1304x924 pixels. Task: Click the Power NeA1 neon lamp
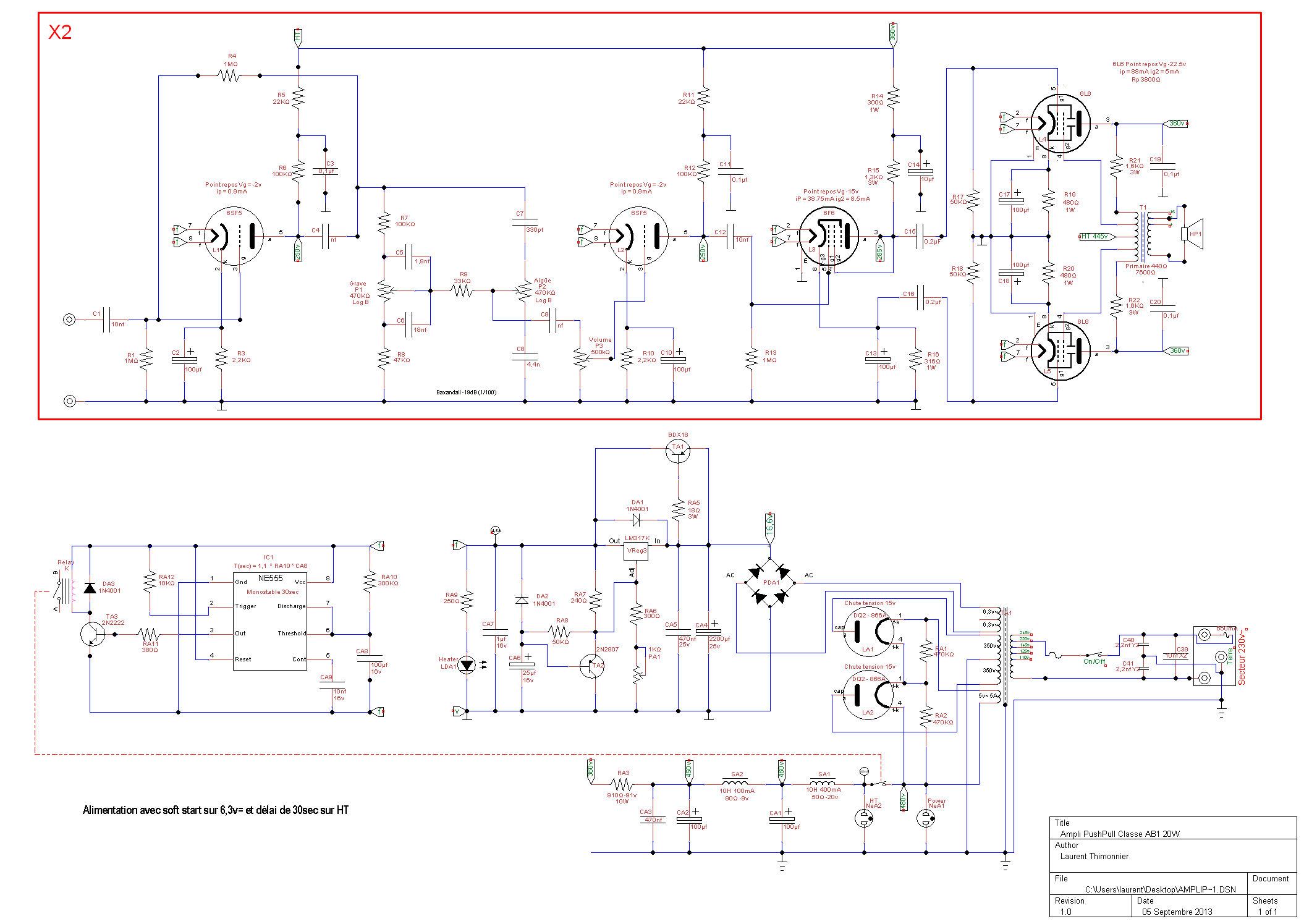click(926, 818)
